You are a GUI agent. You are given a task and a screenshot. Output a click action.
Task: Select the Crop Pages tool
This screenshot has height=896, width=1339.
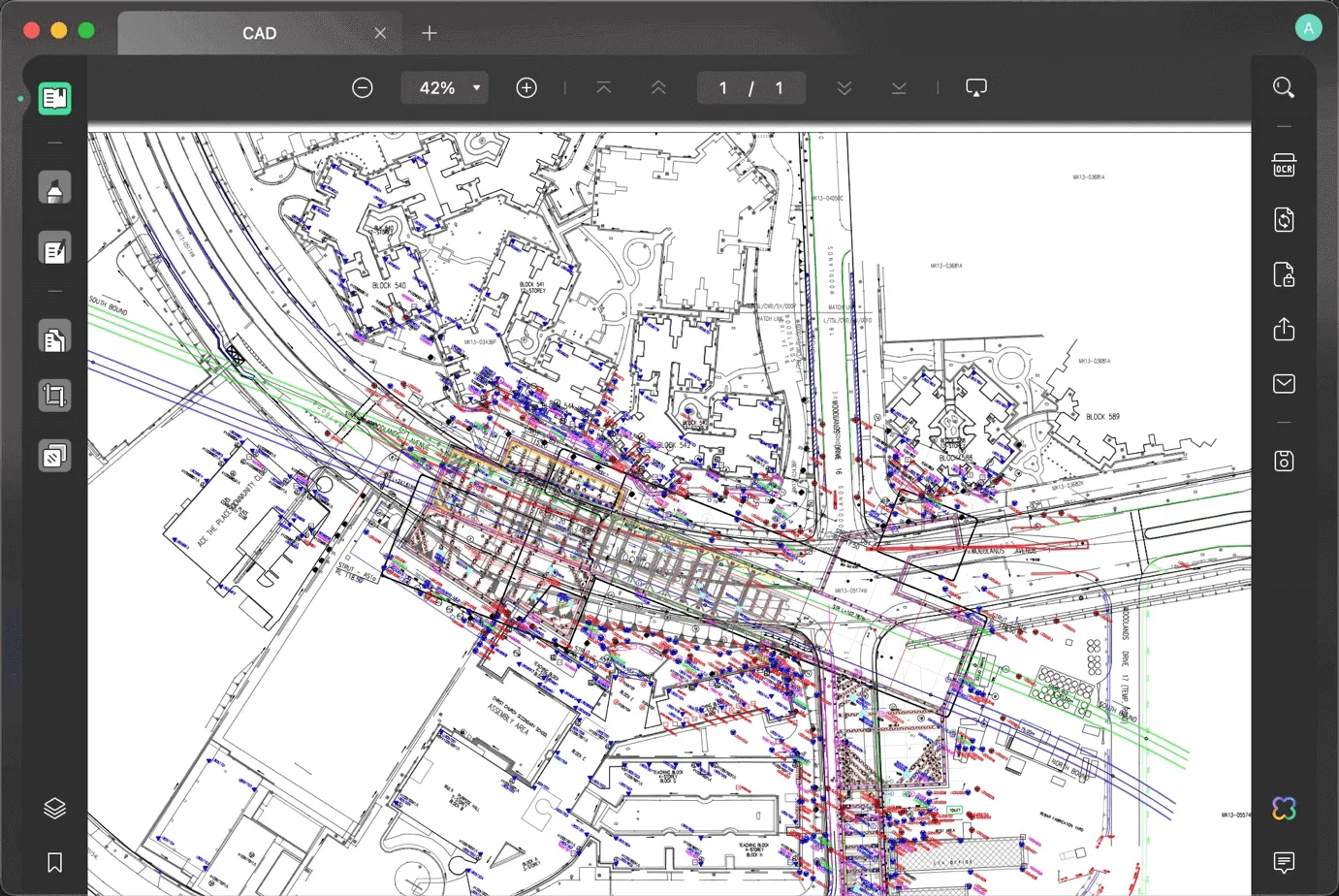[55, 396]
